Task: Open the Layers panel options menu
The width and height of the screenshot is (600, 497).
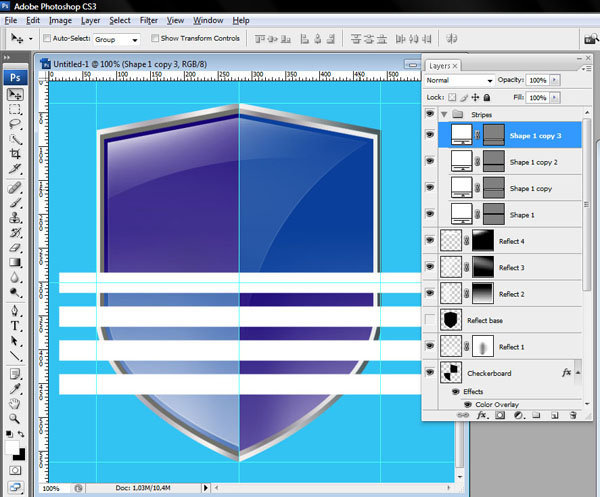Action: (586, 68)
